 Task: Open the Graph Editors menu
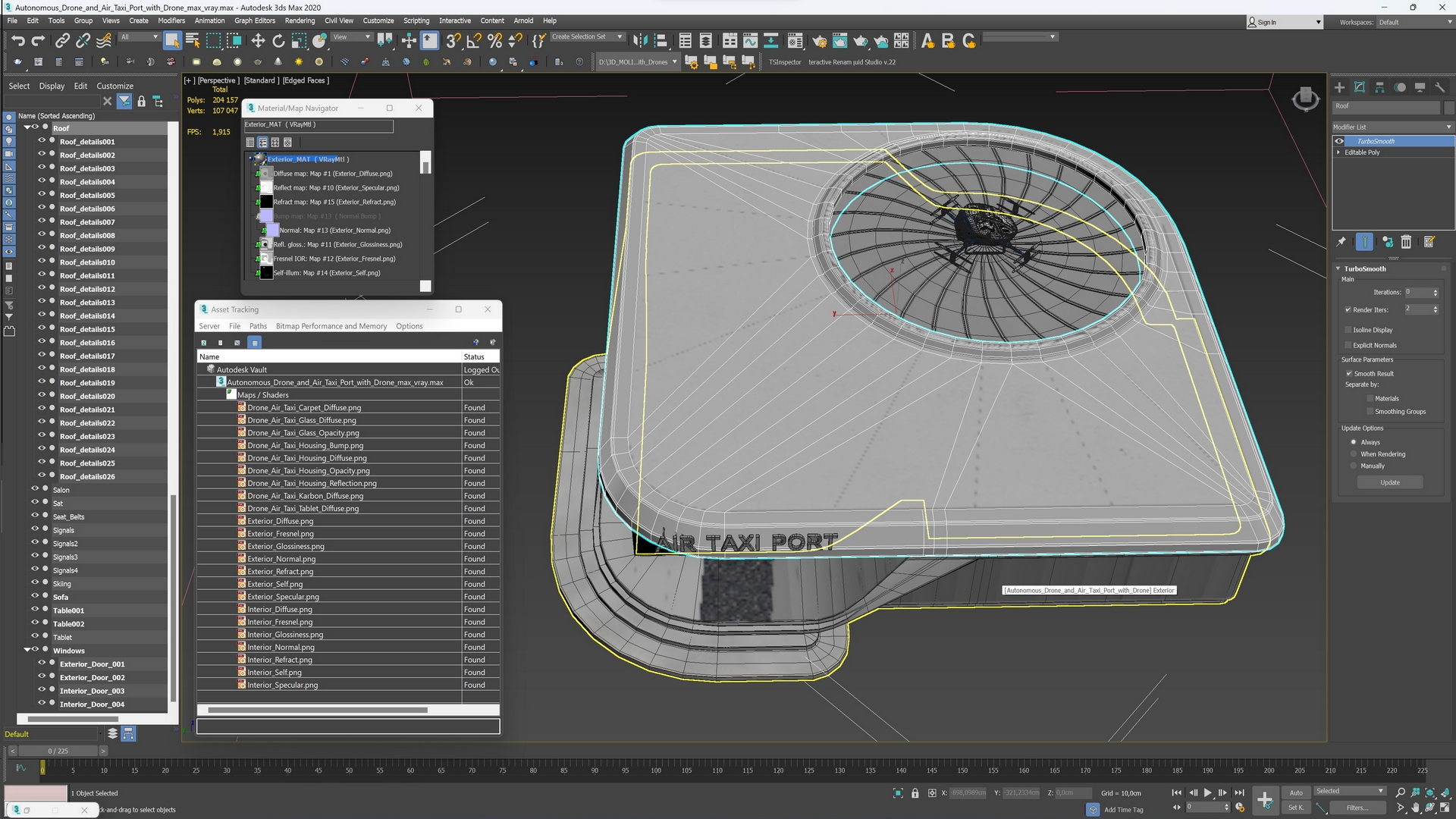click(x=254, y=20)
